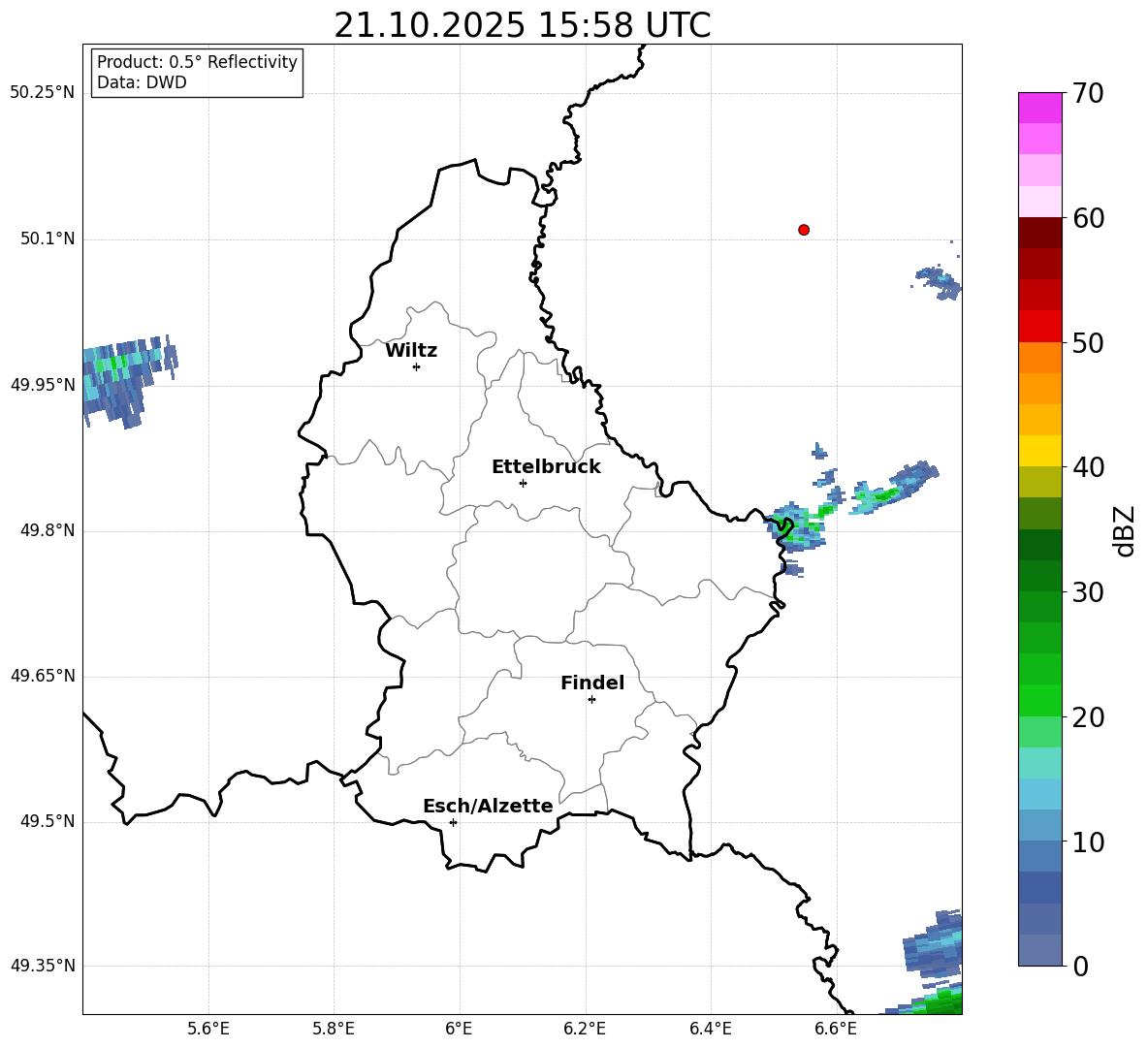Click the Ettelbruck station label
Image resolution: width=1148 pixels, height=1048 pixels.
(x=546, y=467)
